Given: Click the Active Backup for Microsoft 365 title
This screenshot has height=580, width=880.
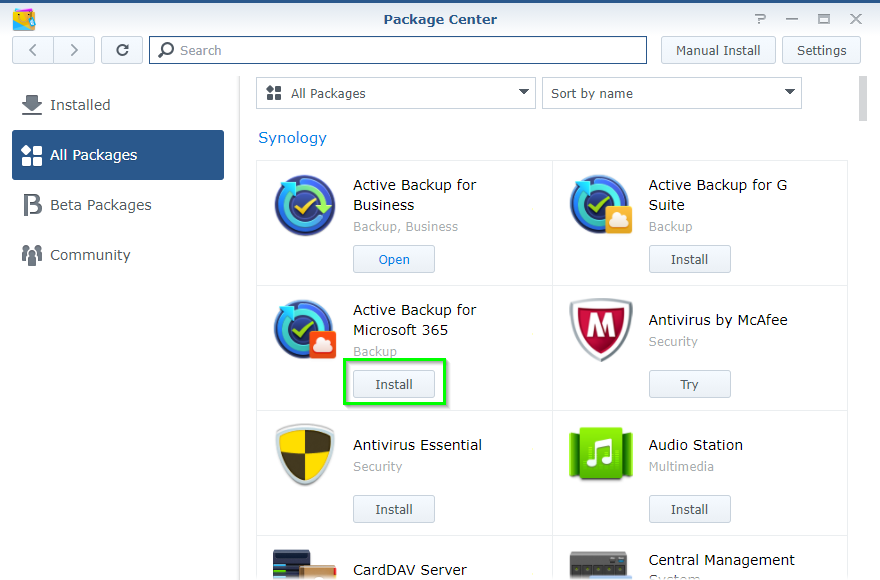Looking at the screenshot, I should click(415, 320).
